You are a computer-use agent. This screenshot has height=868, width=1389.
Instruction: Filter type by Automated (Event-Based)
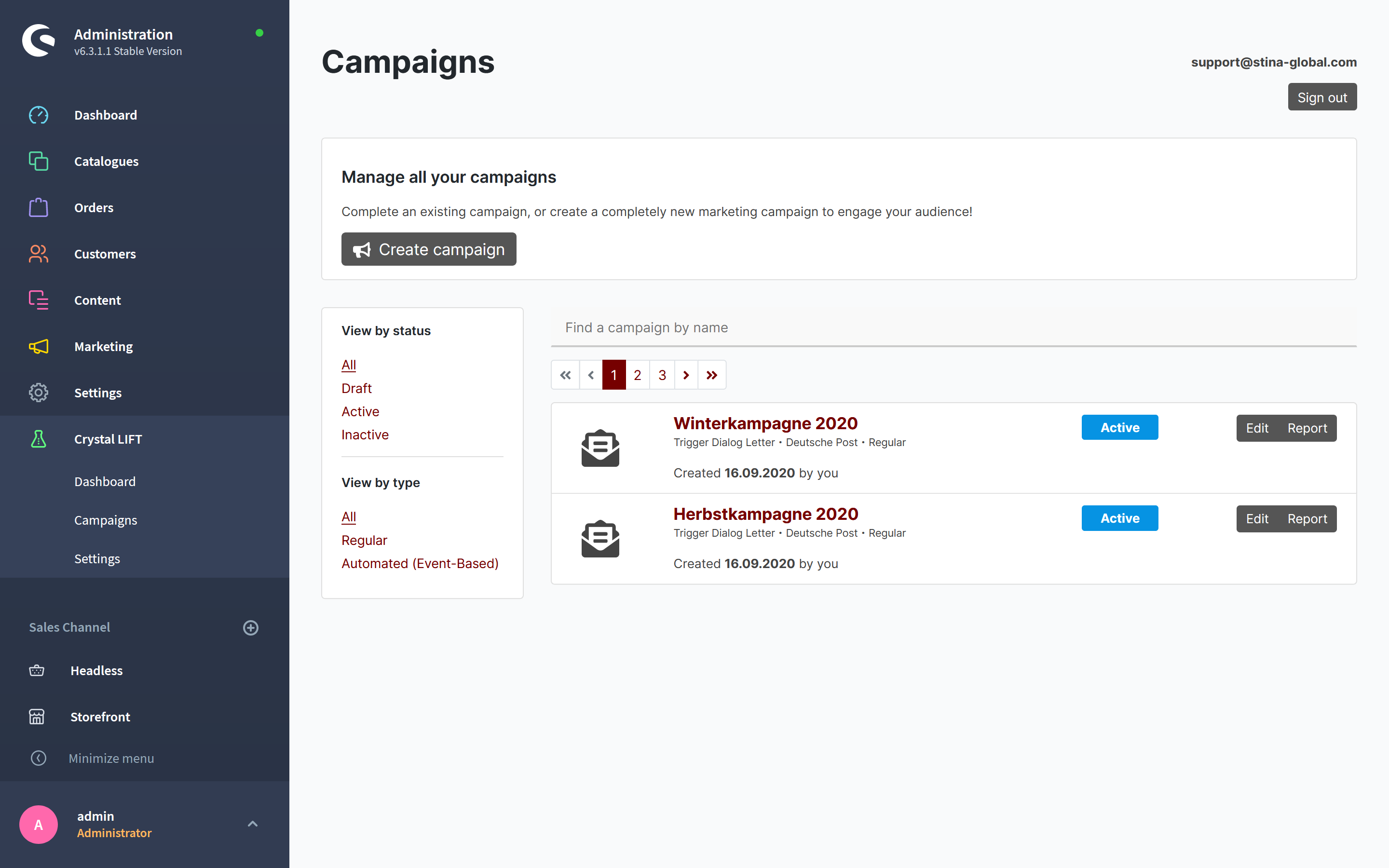[420, 563]
